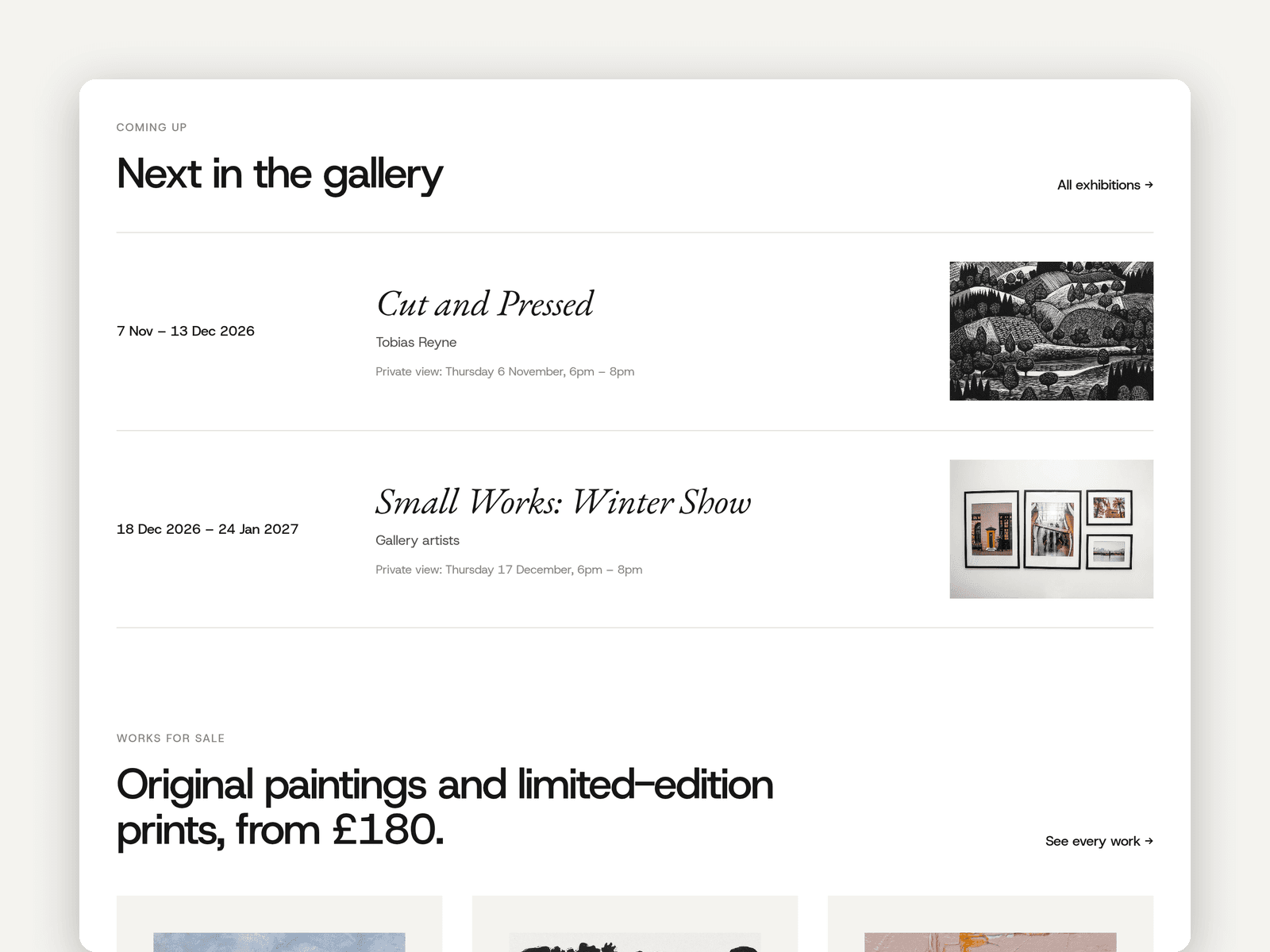Open the pink and orange artwork card
The width and height of the screenshot is (1270, 952).
991,923
